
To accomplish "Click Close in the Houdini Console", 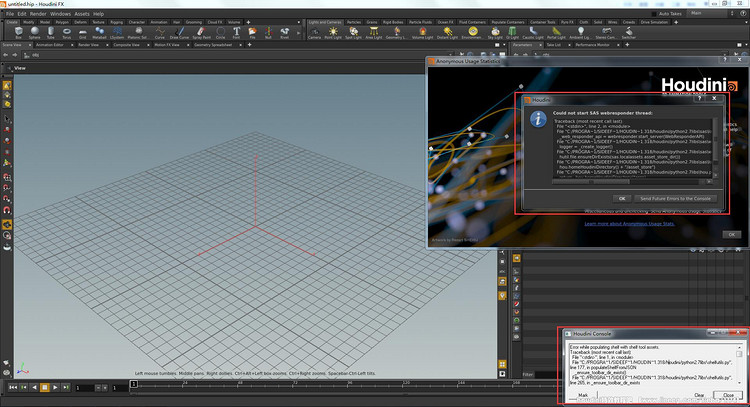I will click(728, 395).
